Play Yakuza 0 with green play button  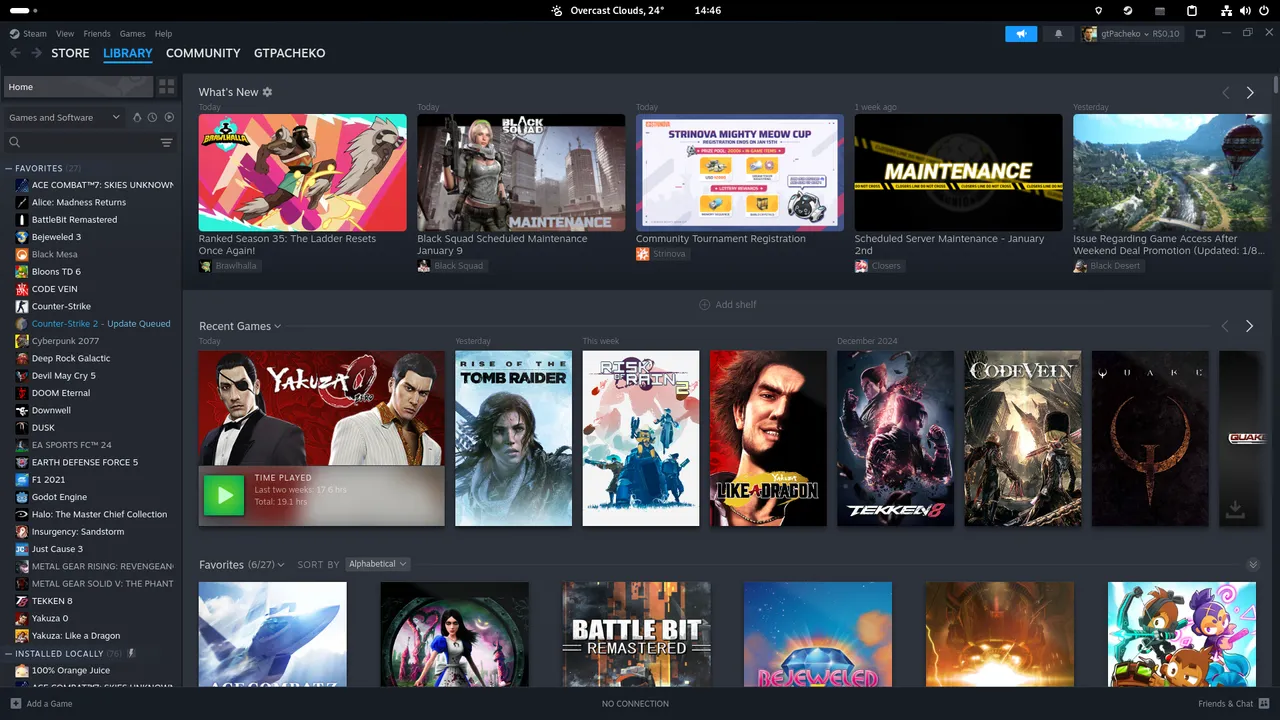pos(224,495)
